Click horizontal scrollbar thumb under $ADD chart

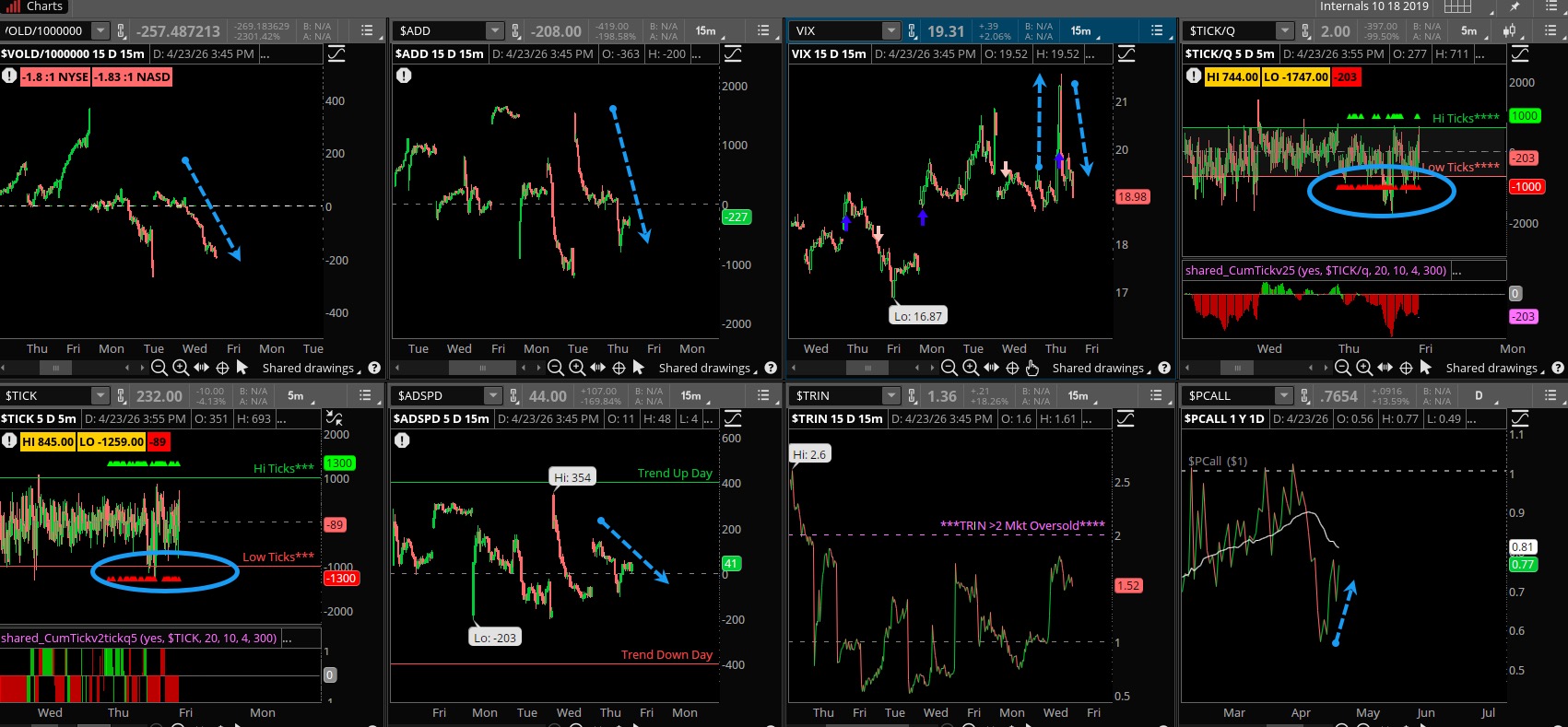pos(482,368)
